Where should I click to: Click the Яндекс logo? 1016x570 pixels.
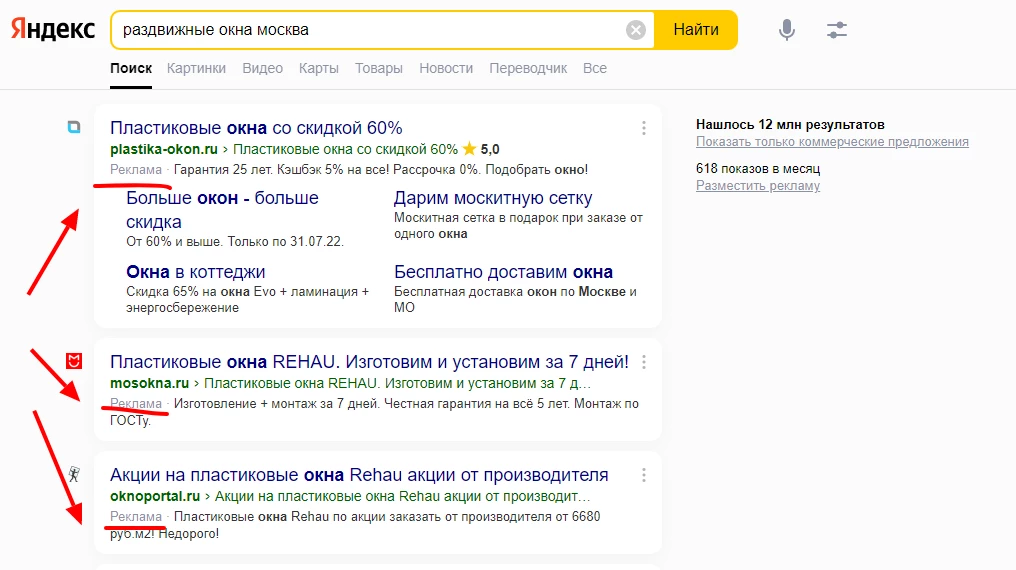(52, 29)
